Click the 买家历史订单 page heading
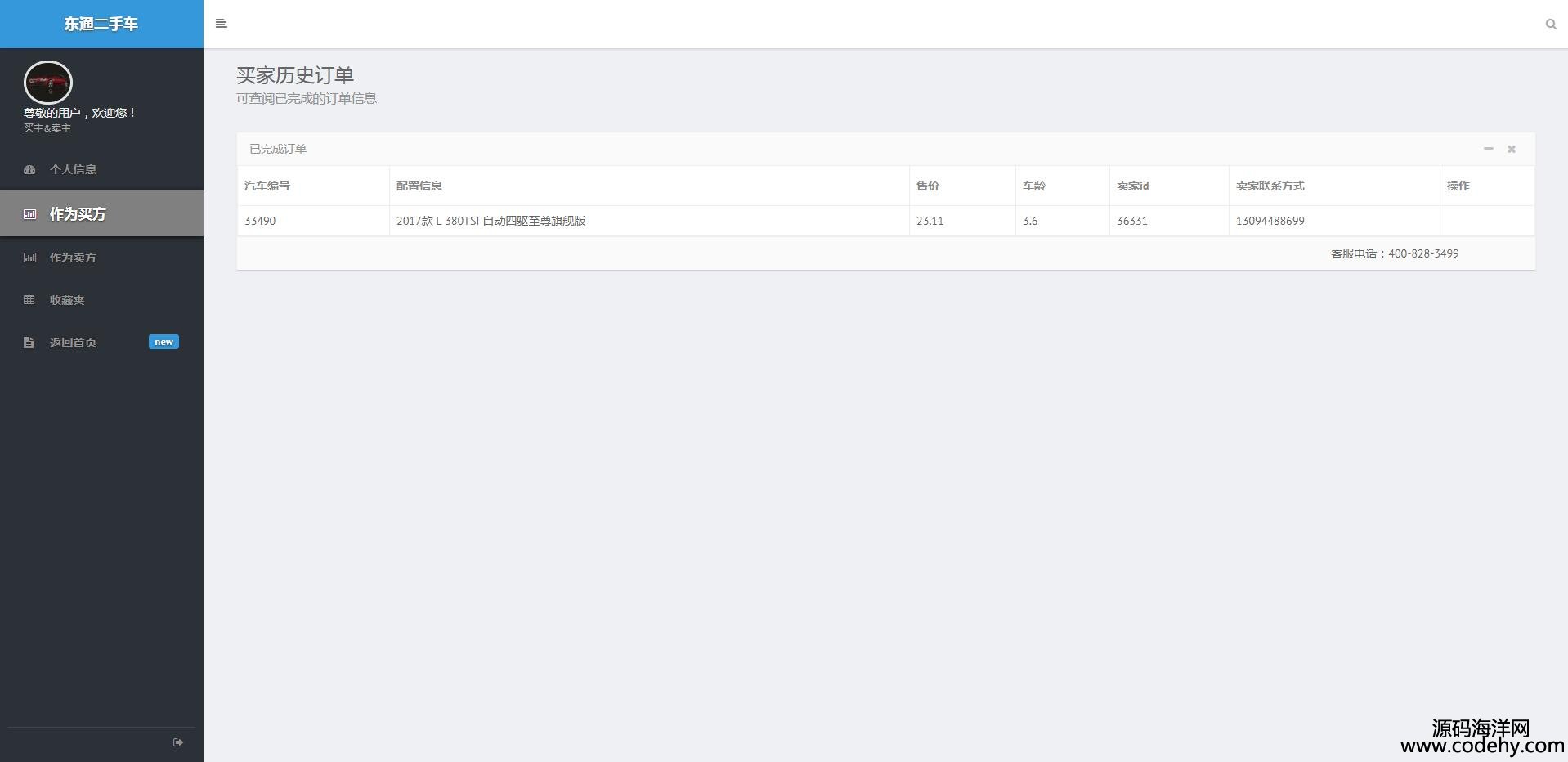The image size is (1568, 762). [295, 75]
